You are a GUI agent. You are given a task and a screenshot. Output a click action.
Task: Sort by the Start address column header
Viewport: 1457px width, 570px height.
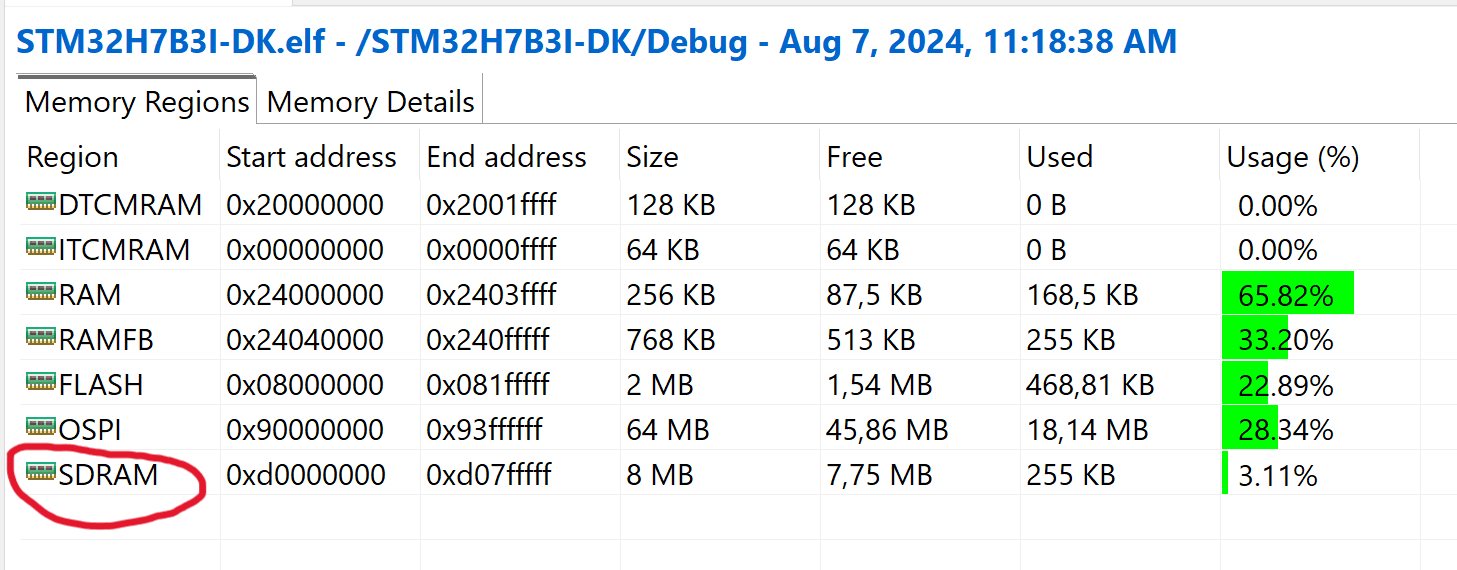pyautogui.click(x=311, y=157)
